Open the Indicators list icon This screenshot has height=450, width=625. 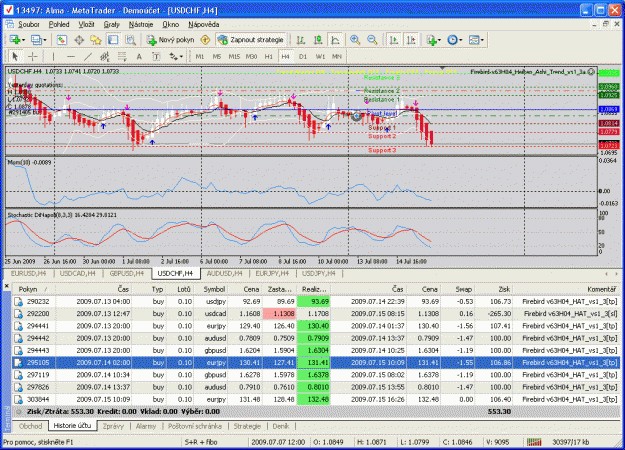click(x=431, y=40)
